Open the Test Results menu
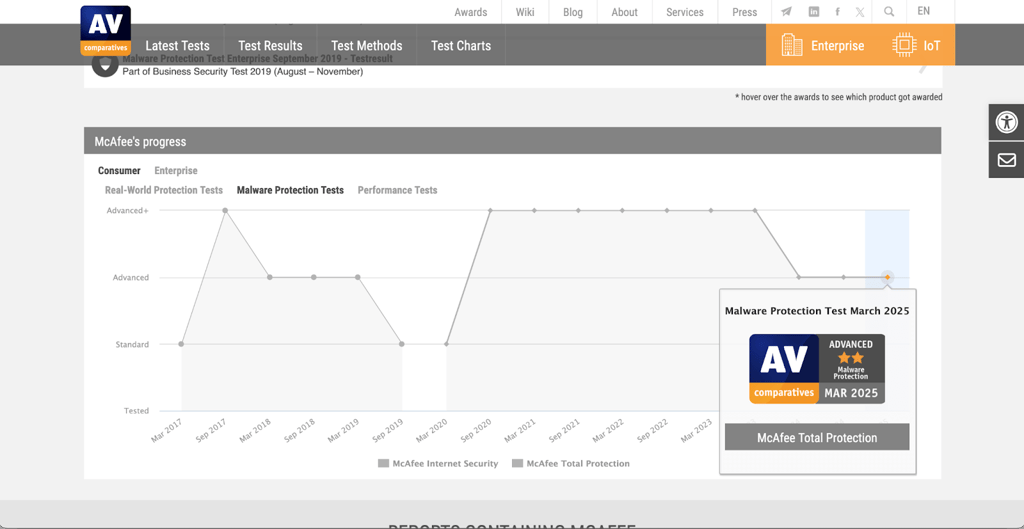This screenshot has height=529, width=1024. [270, 46]
